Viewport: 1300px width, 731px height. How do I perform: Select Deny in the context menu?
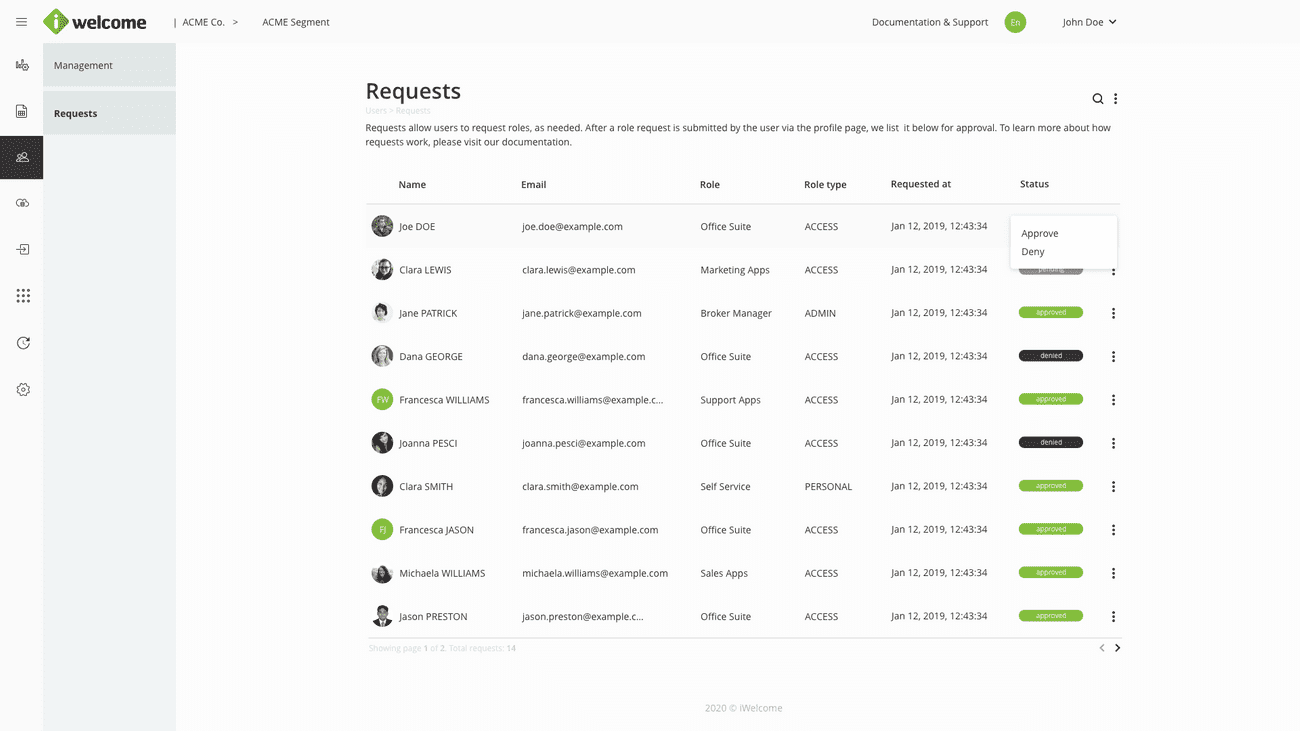1033,252
